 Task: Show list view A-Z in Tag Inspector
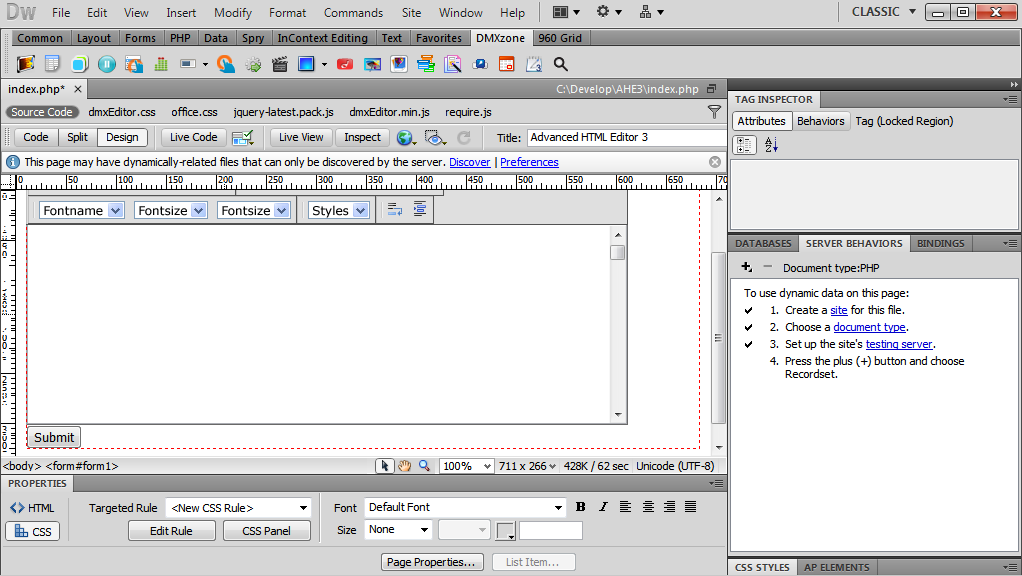[x=771, y=145]
